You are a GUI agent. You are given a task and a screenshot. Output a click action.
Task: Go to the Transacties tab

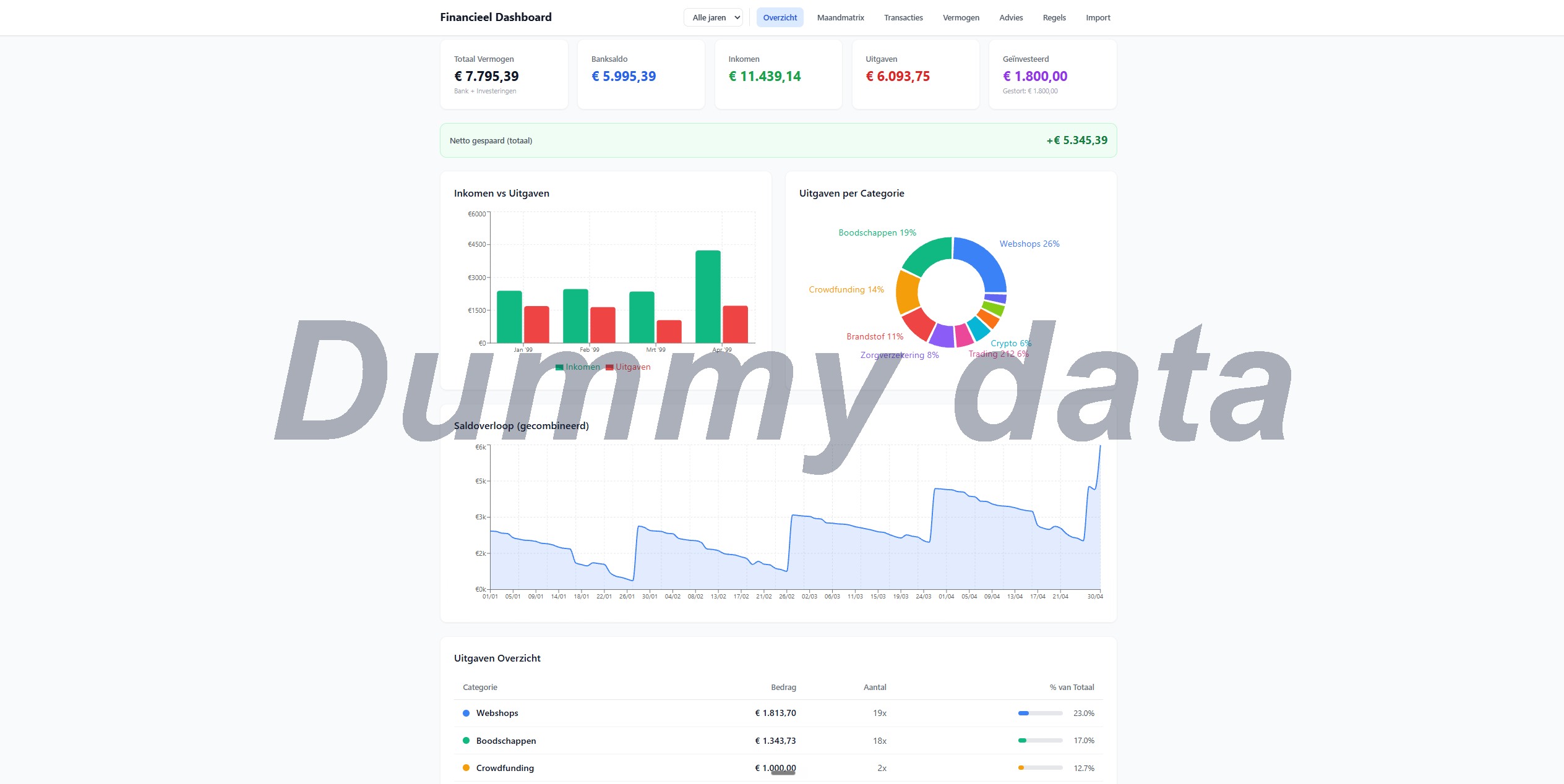[x=903, y=17]
